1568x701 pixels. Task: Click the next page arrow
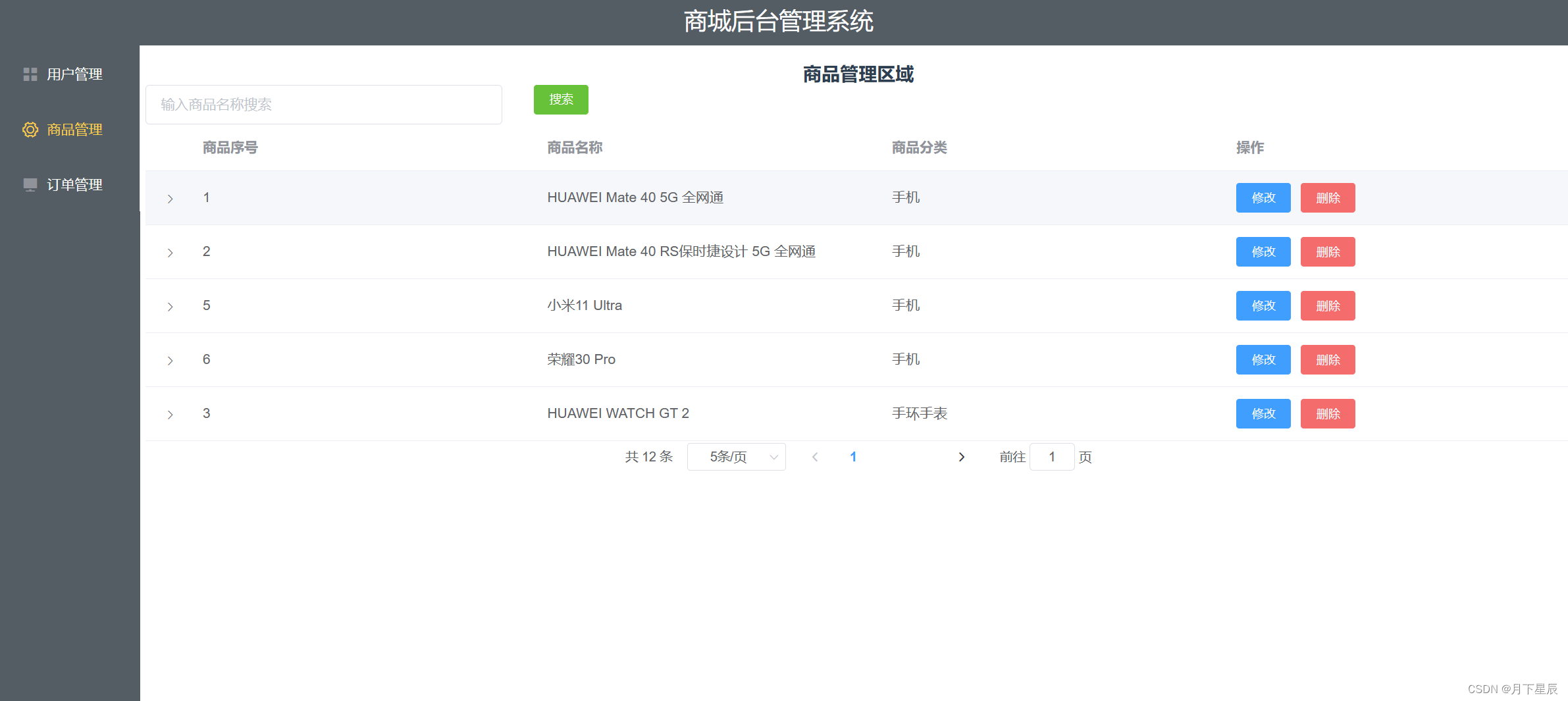point(961,457)
